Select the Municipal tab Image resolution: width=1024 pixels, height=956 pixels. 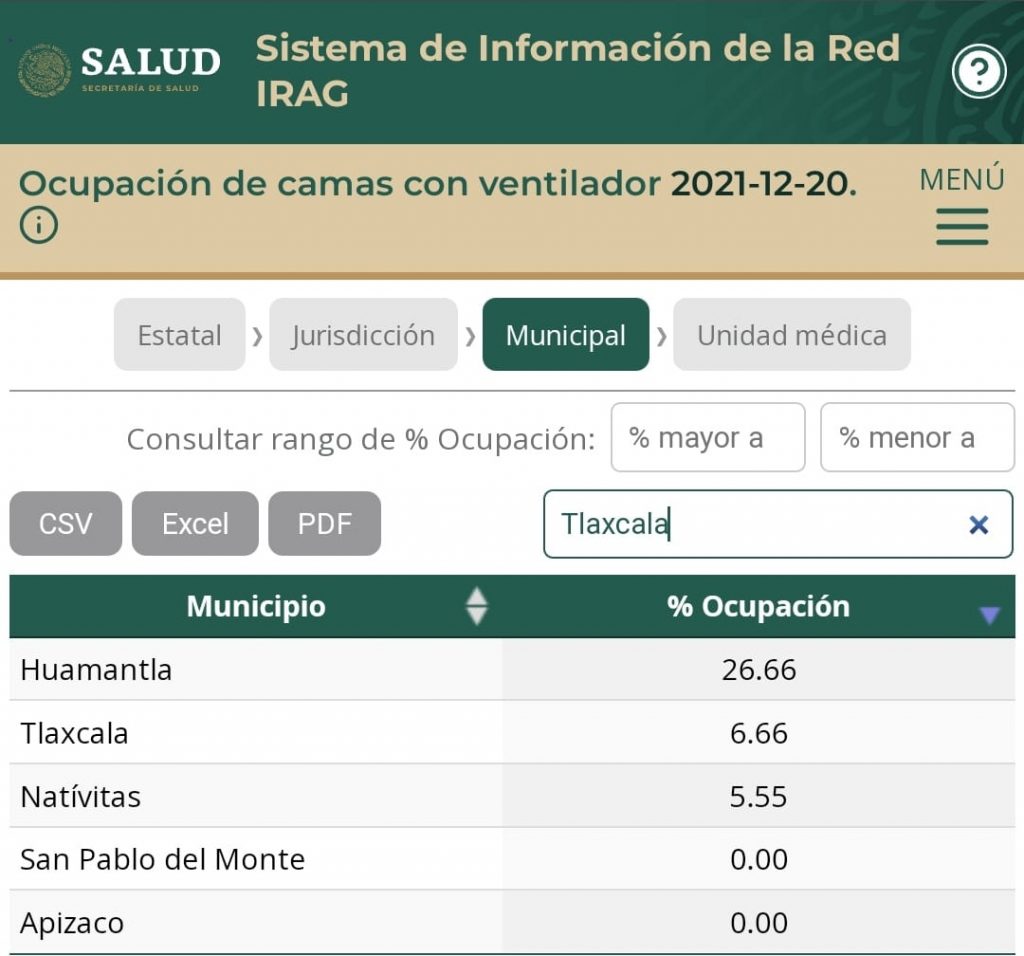(565, 335)
